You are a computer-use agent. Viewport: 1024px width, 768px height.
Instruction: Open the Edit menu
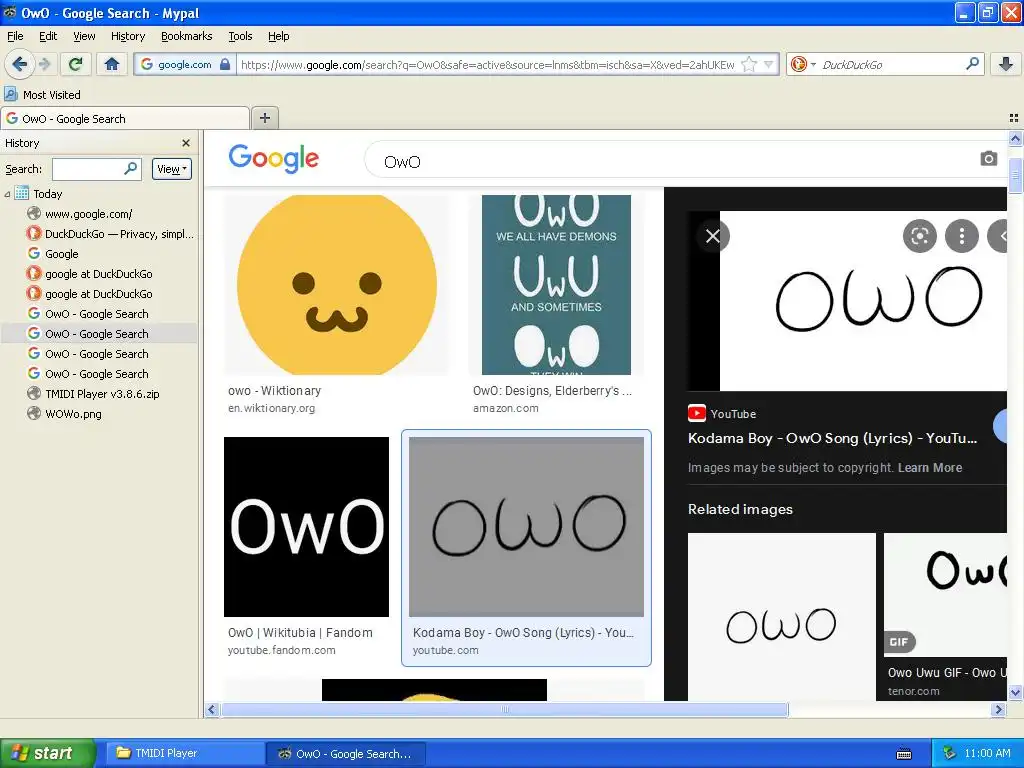coord(48,36)
